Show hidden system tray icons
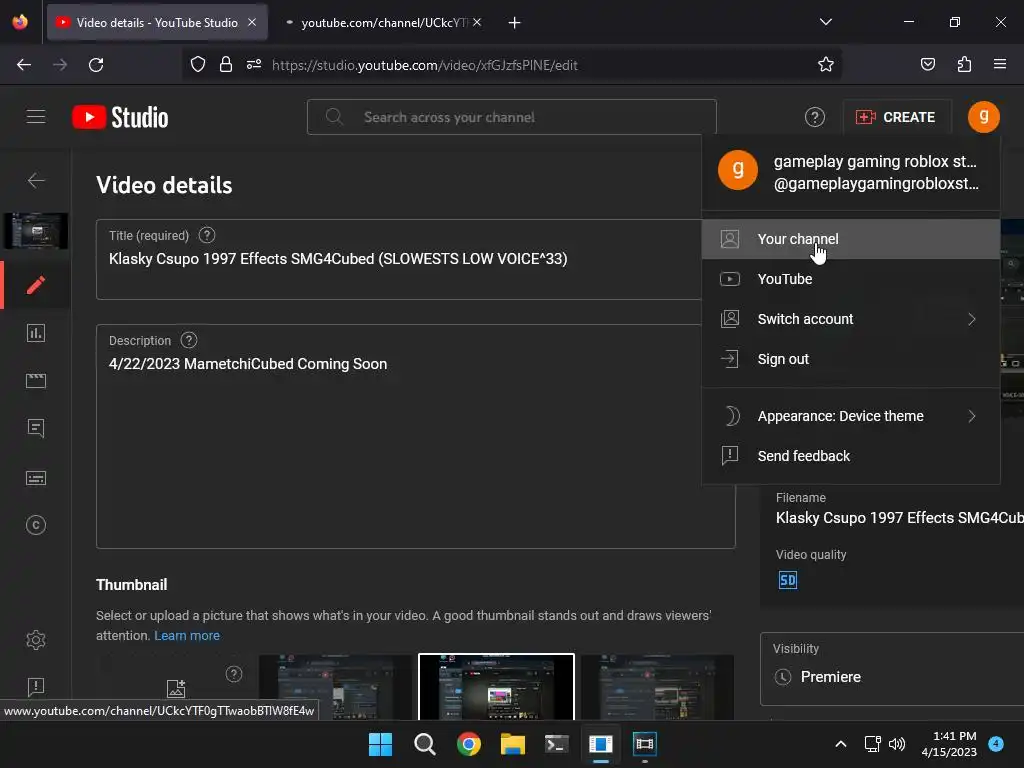 pos(841,744)
